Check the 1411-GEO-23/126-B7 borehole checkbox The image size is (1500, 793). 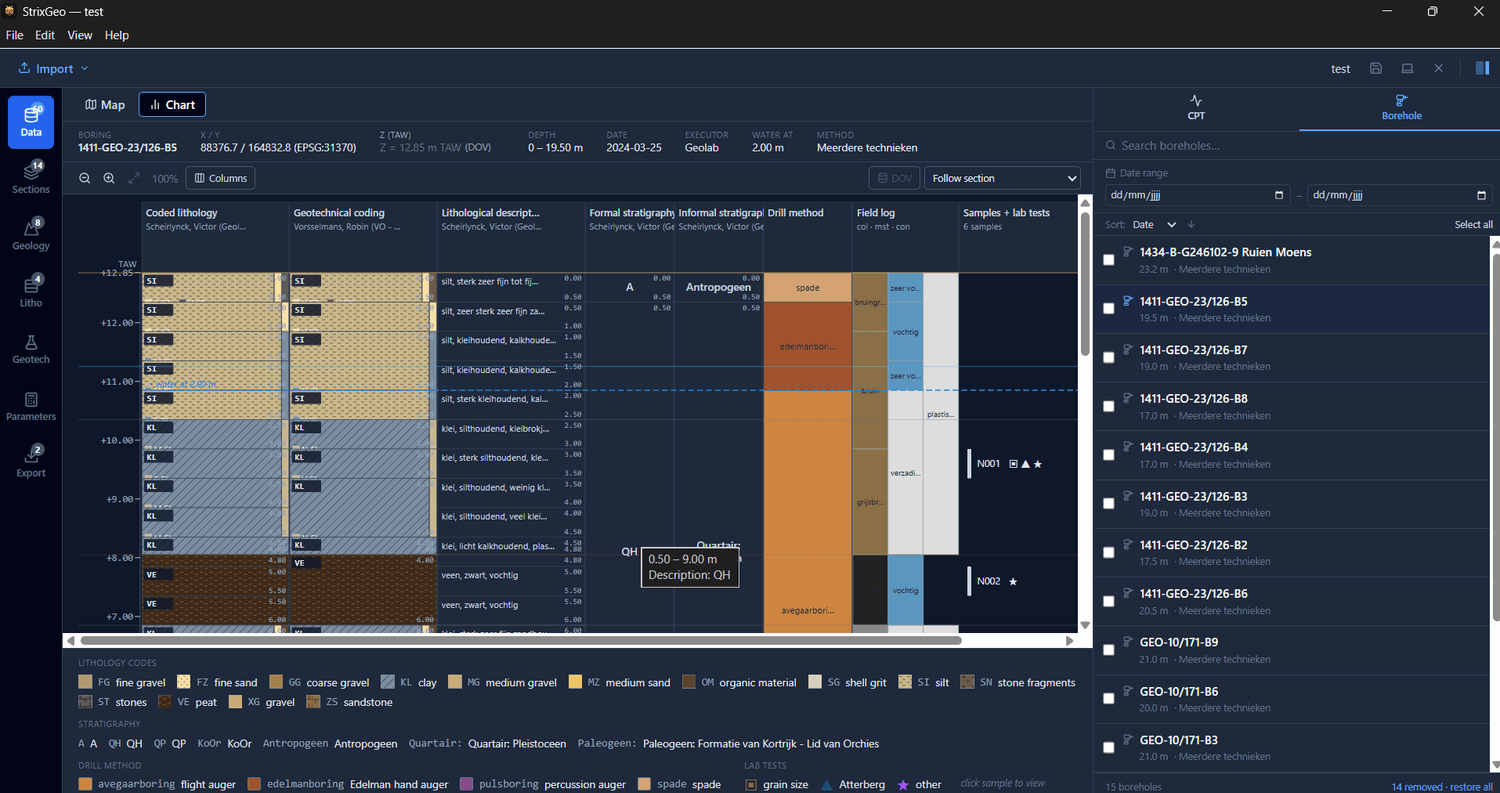pos(1108,357)
